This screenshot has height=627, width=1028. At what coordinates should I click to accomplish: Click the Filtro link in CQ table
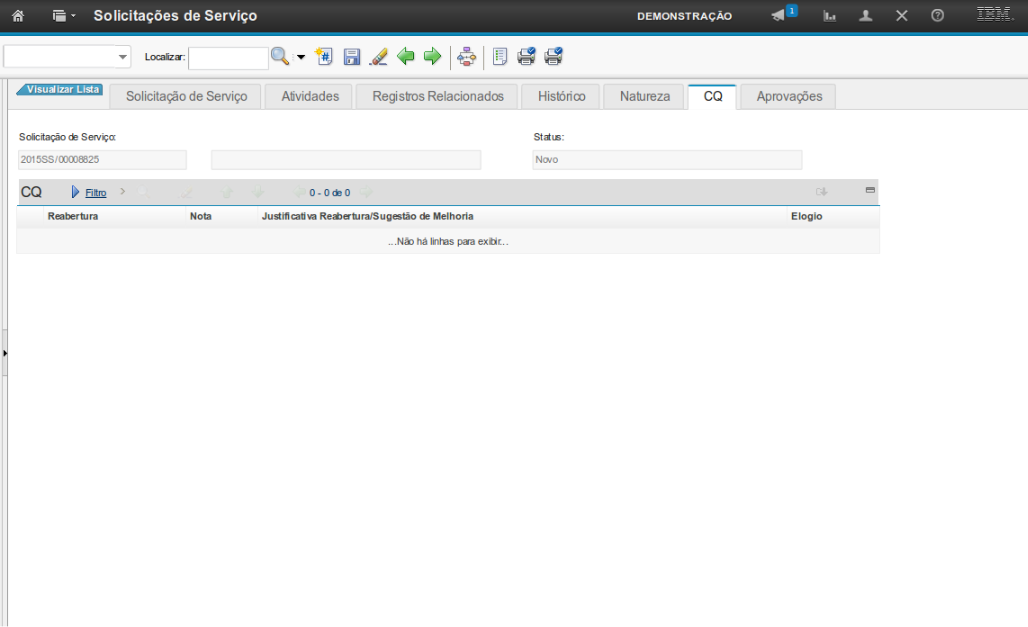[95, 192]
